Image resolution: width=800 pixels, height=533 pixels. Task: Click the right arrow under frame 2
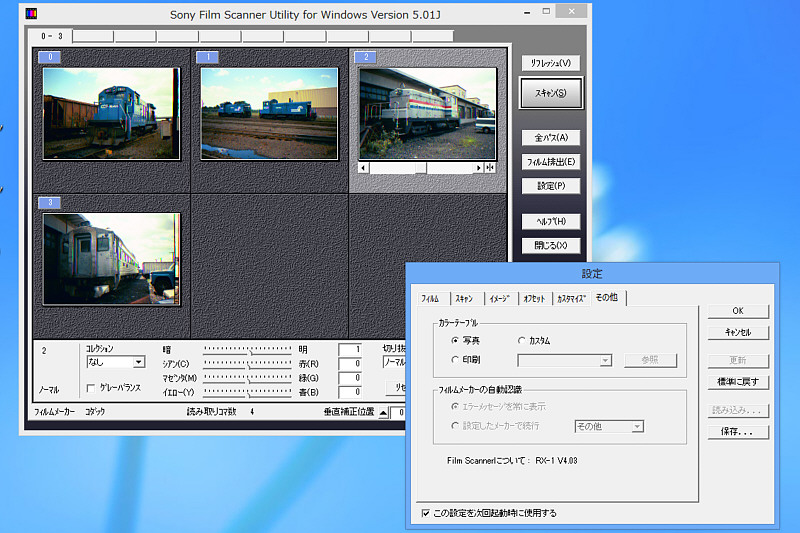pos(479,168)
